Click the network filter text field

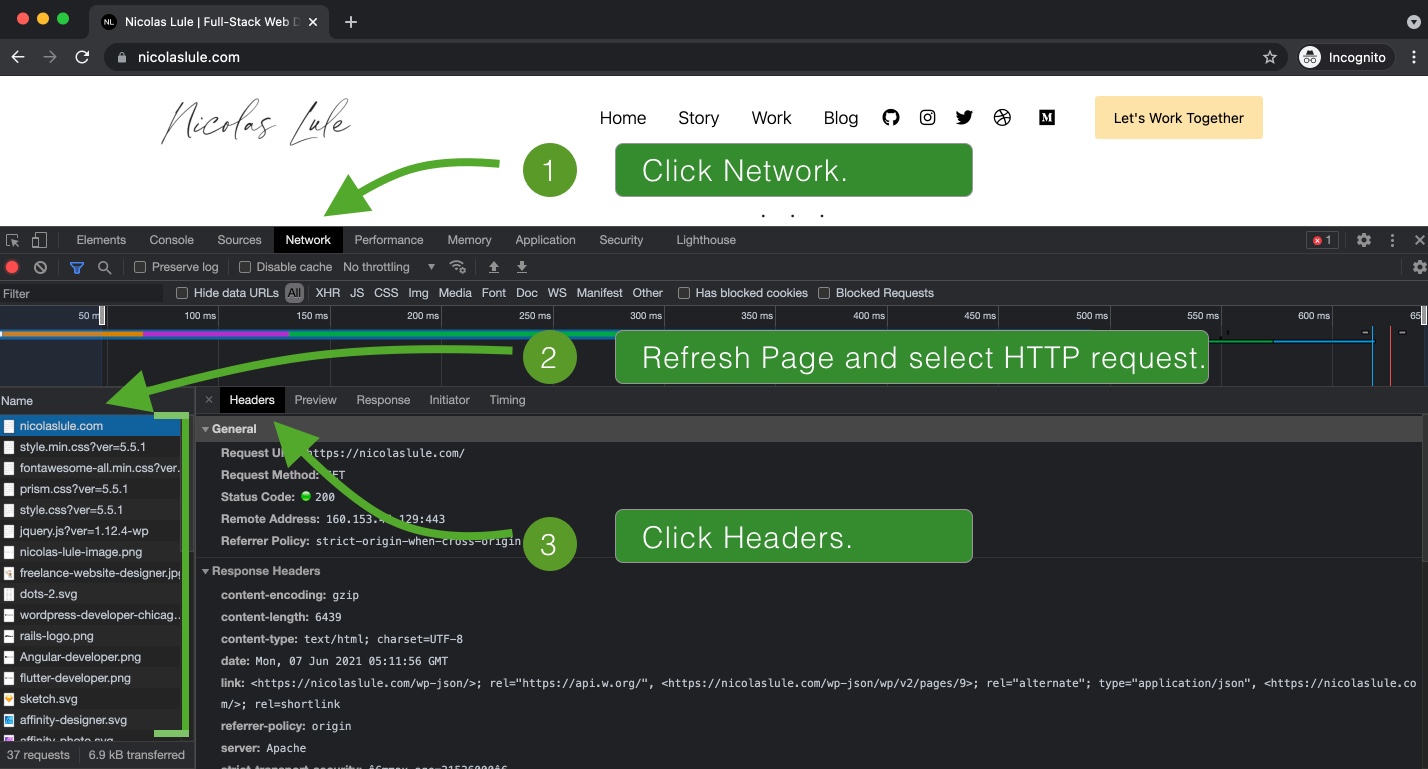coord(82,294)
